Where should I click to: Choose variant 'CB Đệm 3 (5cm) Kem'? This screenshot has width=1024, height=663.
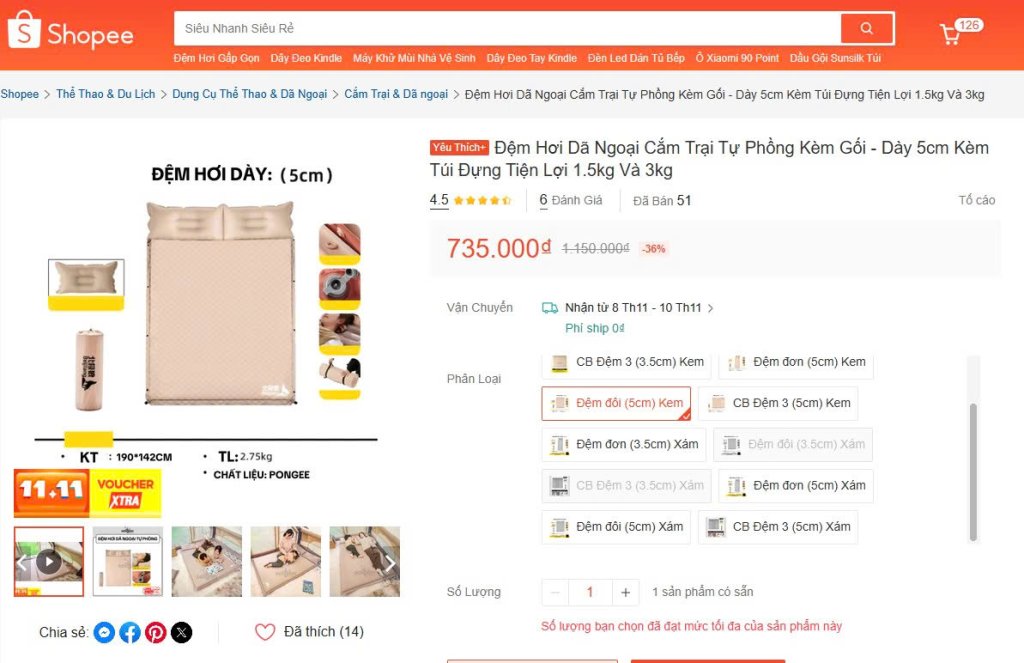pyautogui.click(x=778, y=403)
